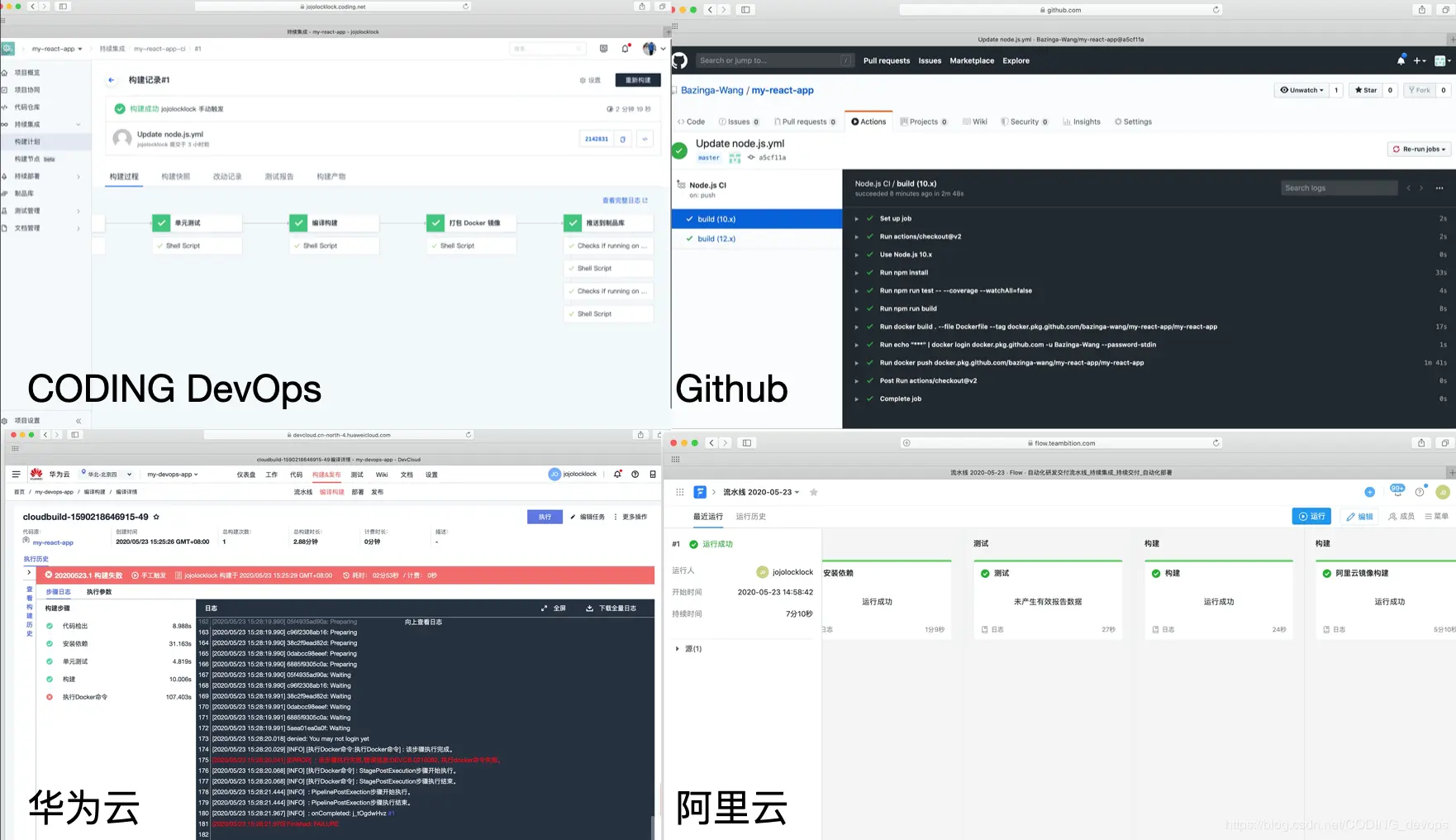The image size is (1456, 840).
Task: Click the share icon in github.com Safari window
Action: [x=1421, y=10]
